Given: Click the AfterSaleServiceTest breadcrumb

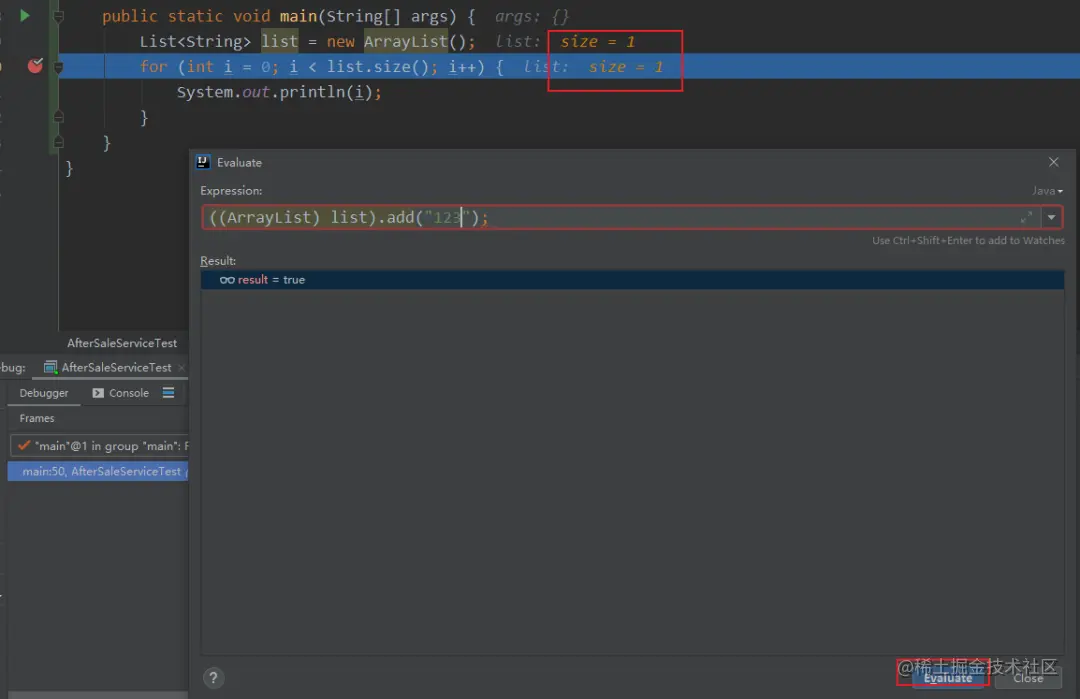Looking at the screenshot, I should [x=122, y=342].
